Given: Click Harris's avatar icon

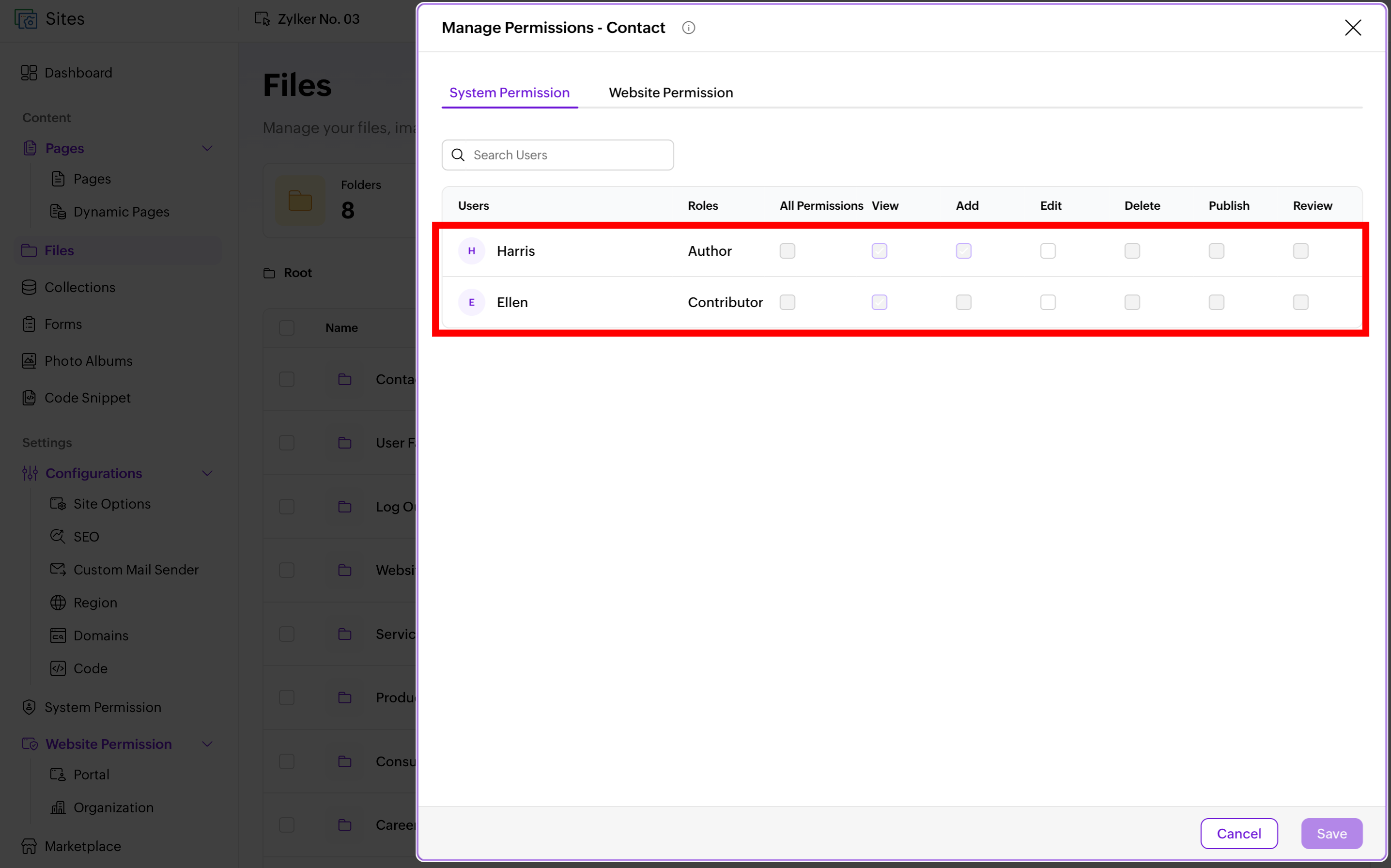Looking at the screenshot, I should [x=471, y=251].
